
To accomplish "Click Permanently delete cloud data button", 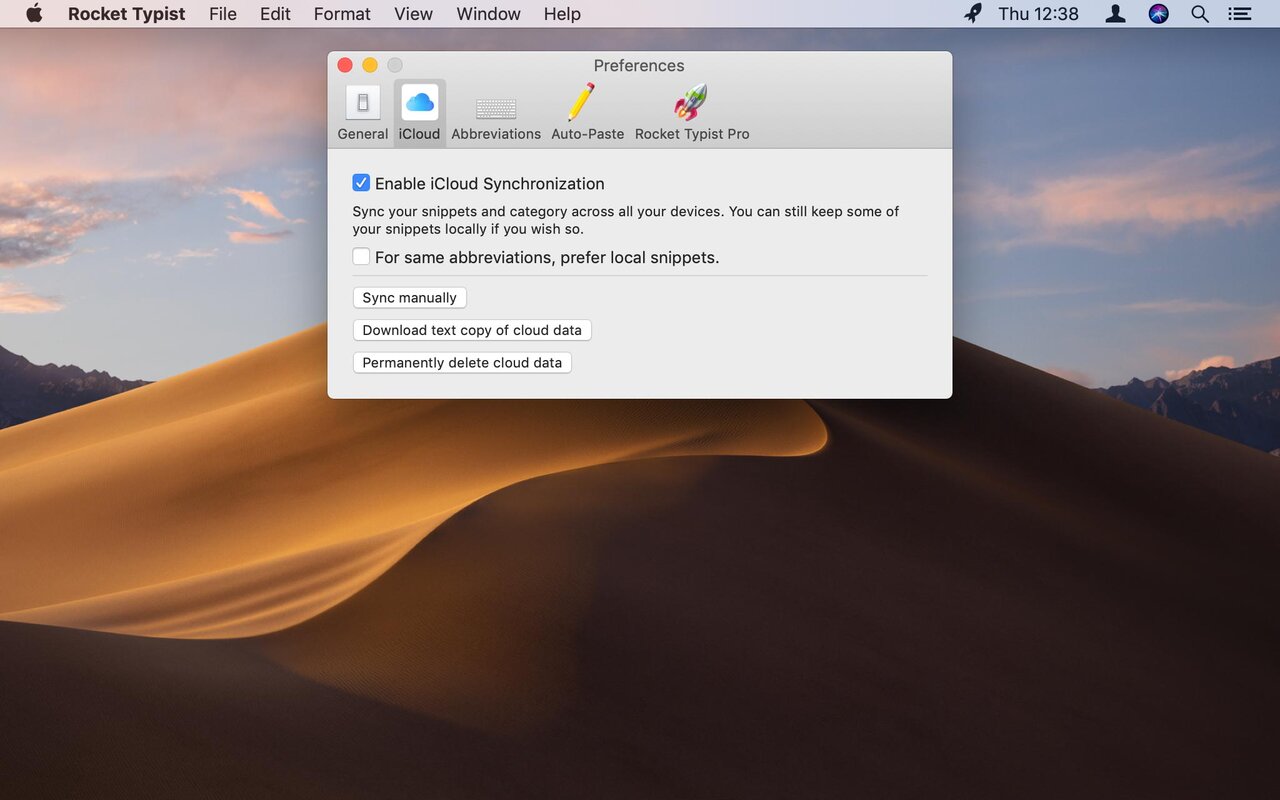I will click(x=462, y=363).
